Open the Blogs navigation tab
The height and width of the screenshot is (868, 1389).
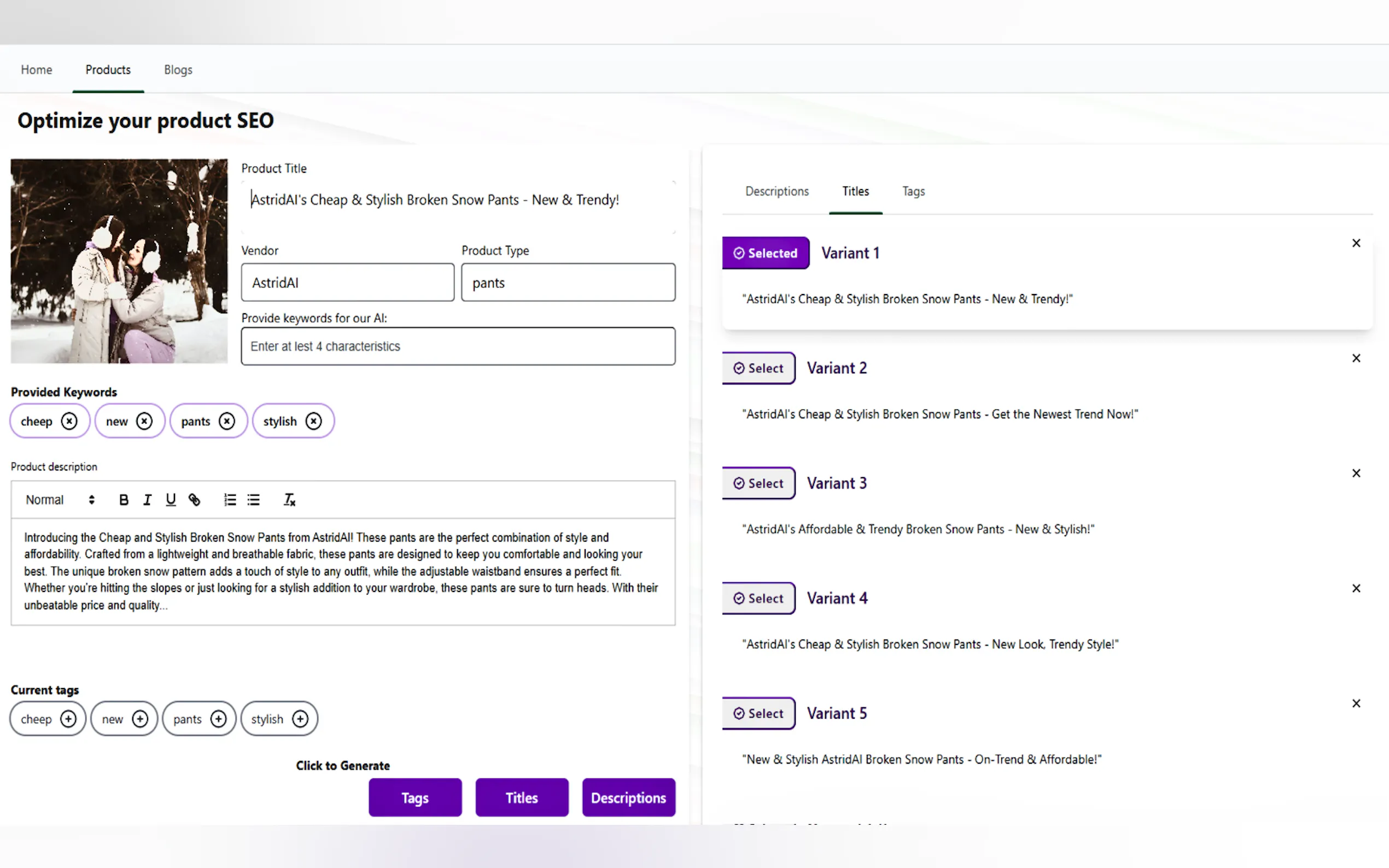click(178, 69)
